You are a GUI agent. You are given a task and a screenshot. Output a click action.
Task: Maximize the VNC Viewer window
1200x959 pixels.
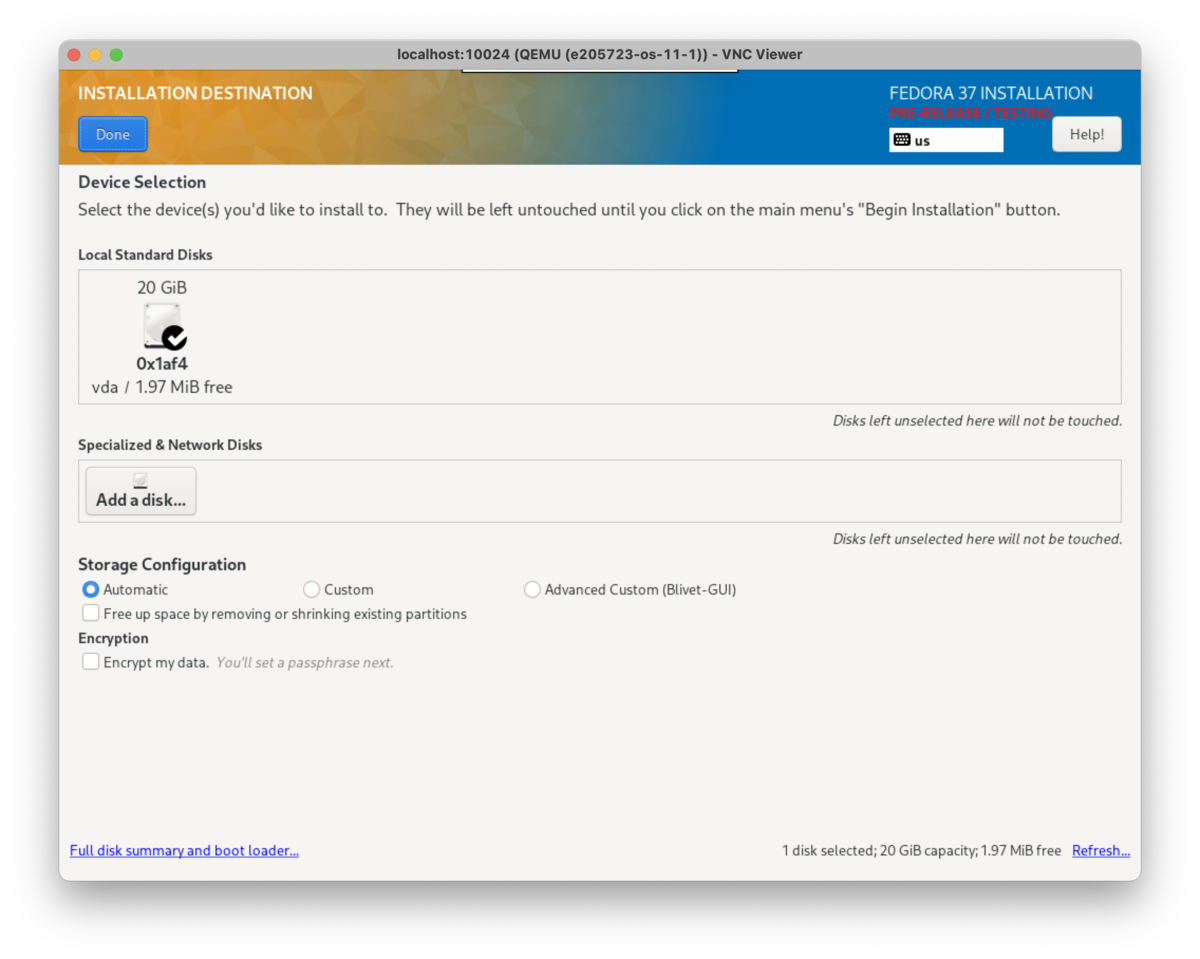click(116, 55)
